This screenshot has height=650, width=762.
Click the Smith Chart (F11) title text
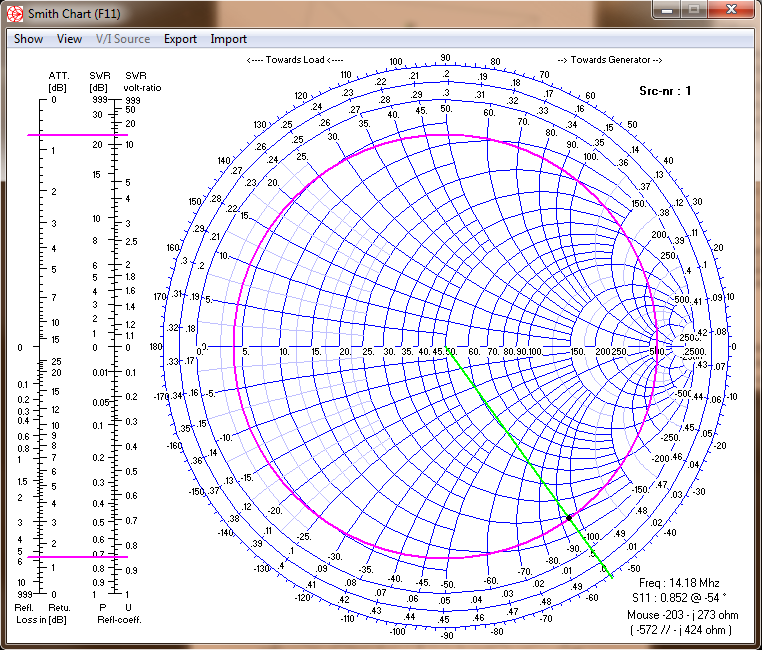(74, 14)
